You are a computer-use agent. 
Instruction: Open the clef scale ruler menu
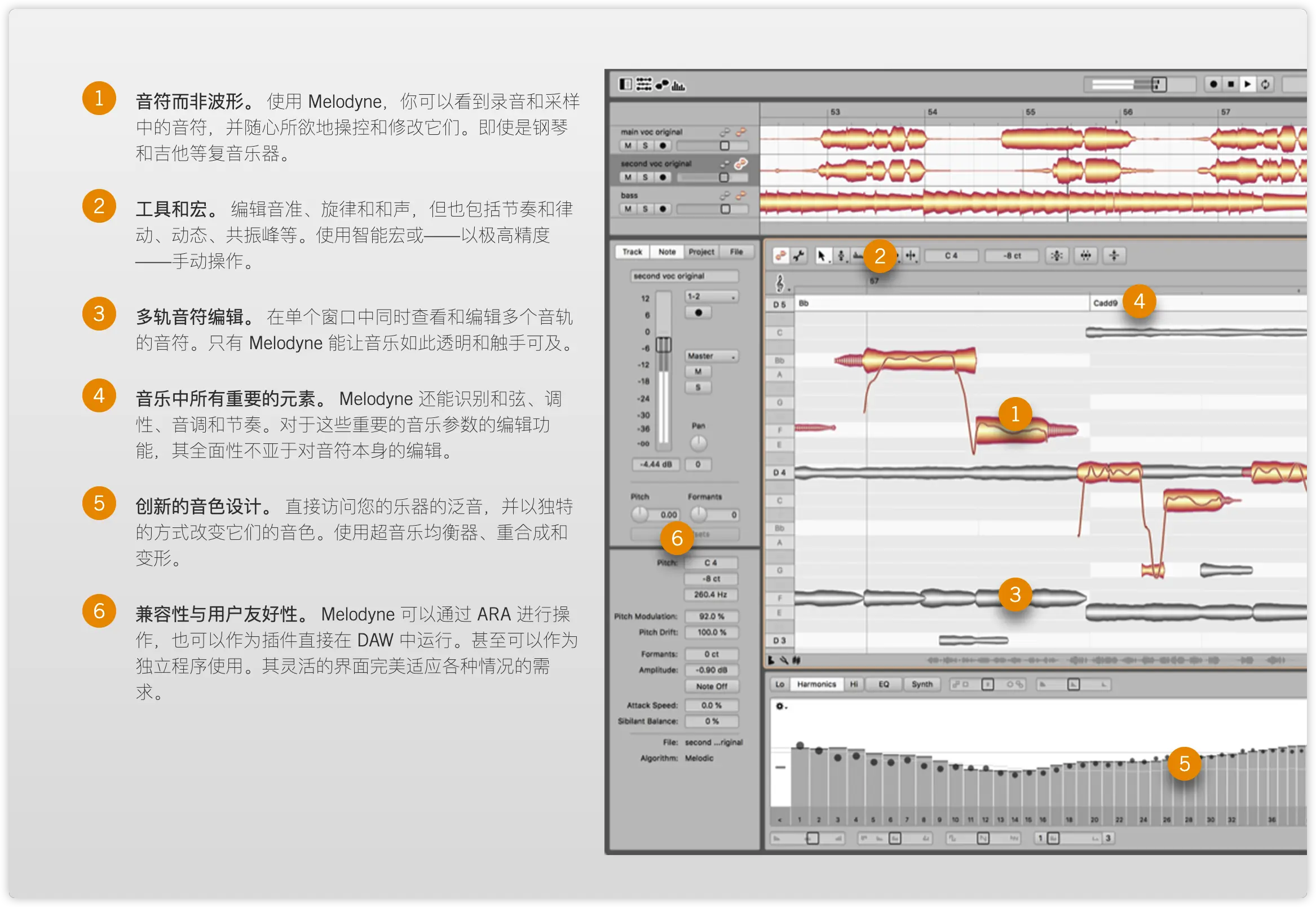pos(781,283)
